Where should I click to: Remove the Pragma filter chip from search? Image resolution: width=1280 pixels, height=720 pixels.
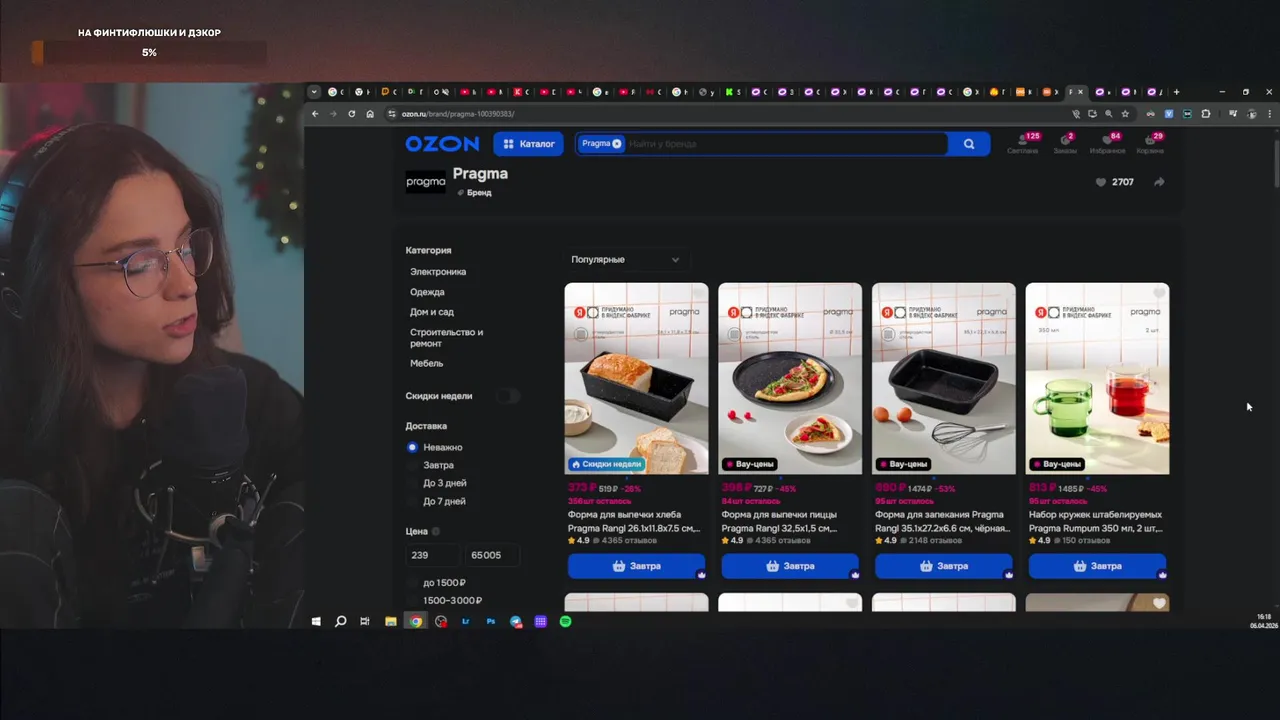(617, 144)
